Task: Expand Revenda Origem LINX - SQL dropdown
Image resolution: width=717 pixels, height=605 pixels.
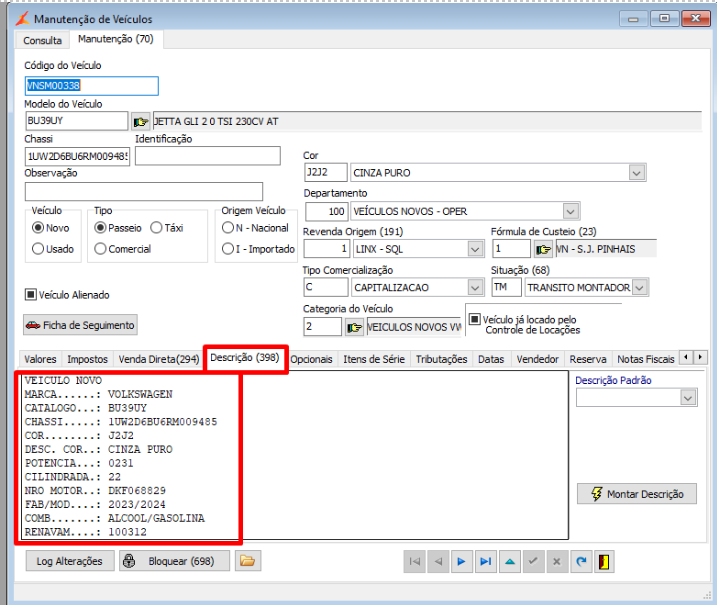Action: [x=475, y=250]
